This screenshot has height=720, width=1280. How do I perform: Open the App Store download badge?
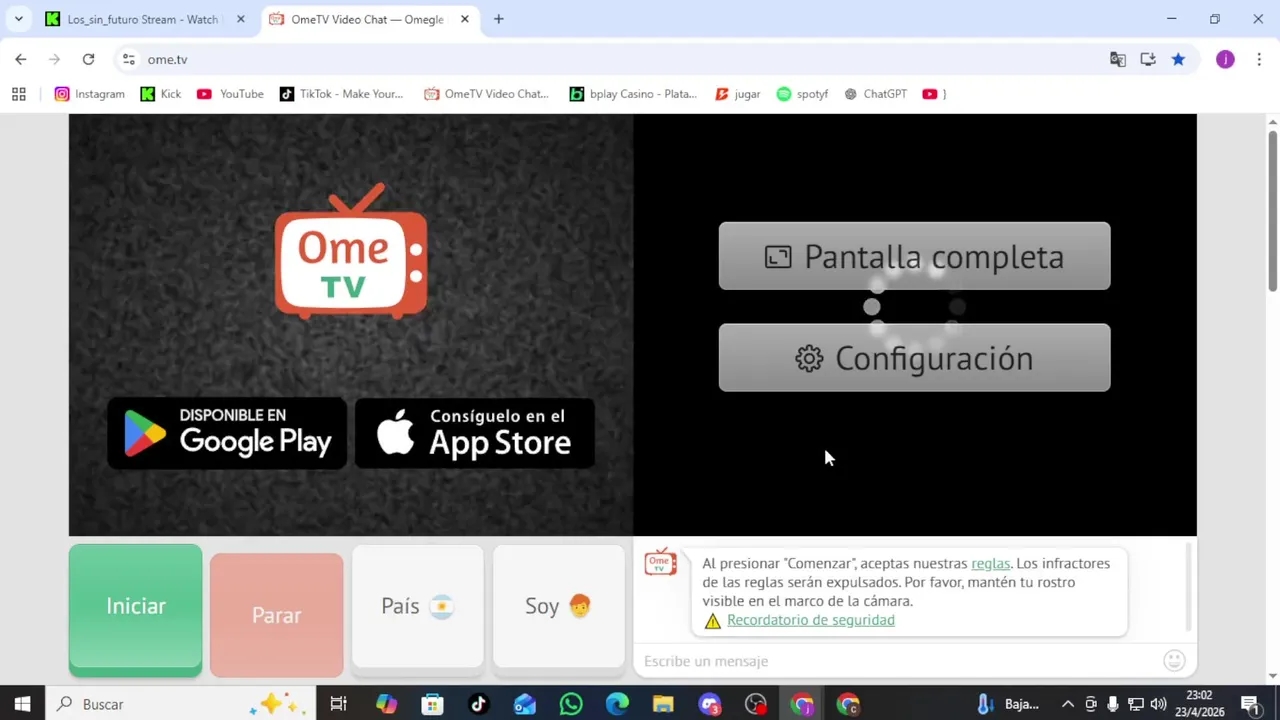(x=475, y=433)
